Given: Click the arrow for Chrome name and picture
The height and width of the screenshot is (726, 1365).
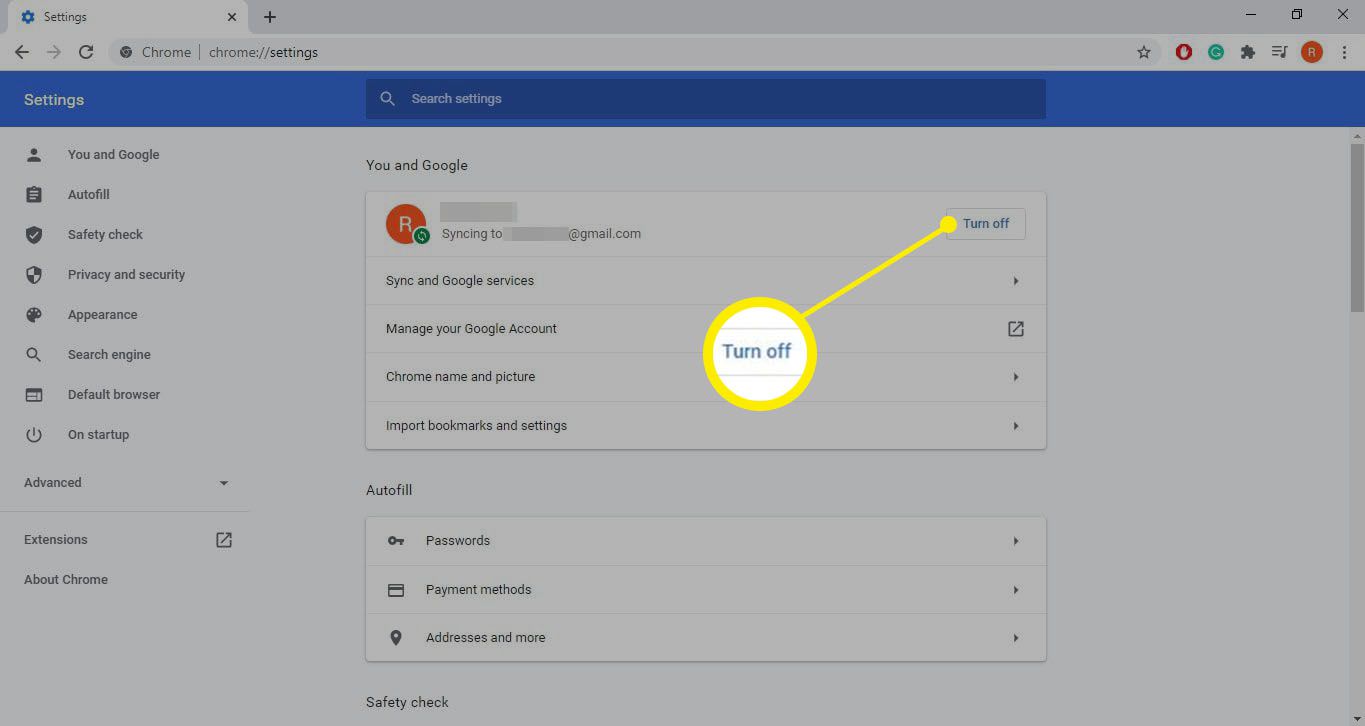Looking at the screenshot, I should pos(1016,377).
